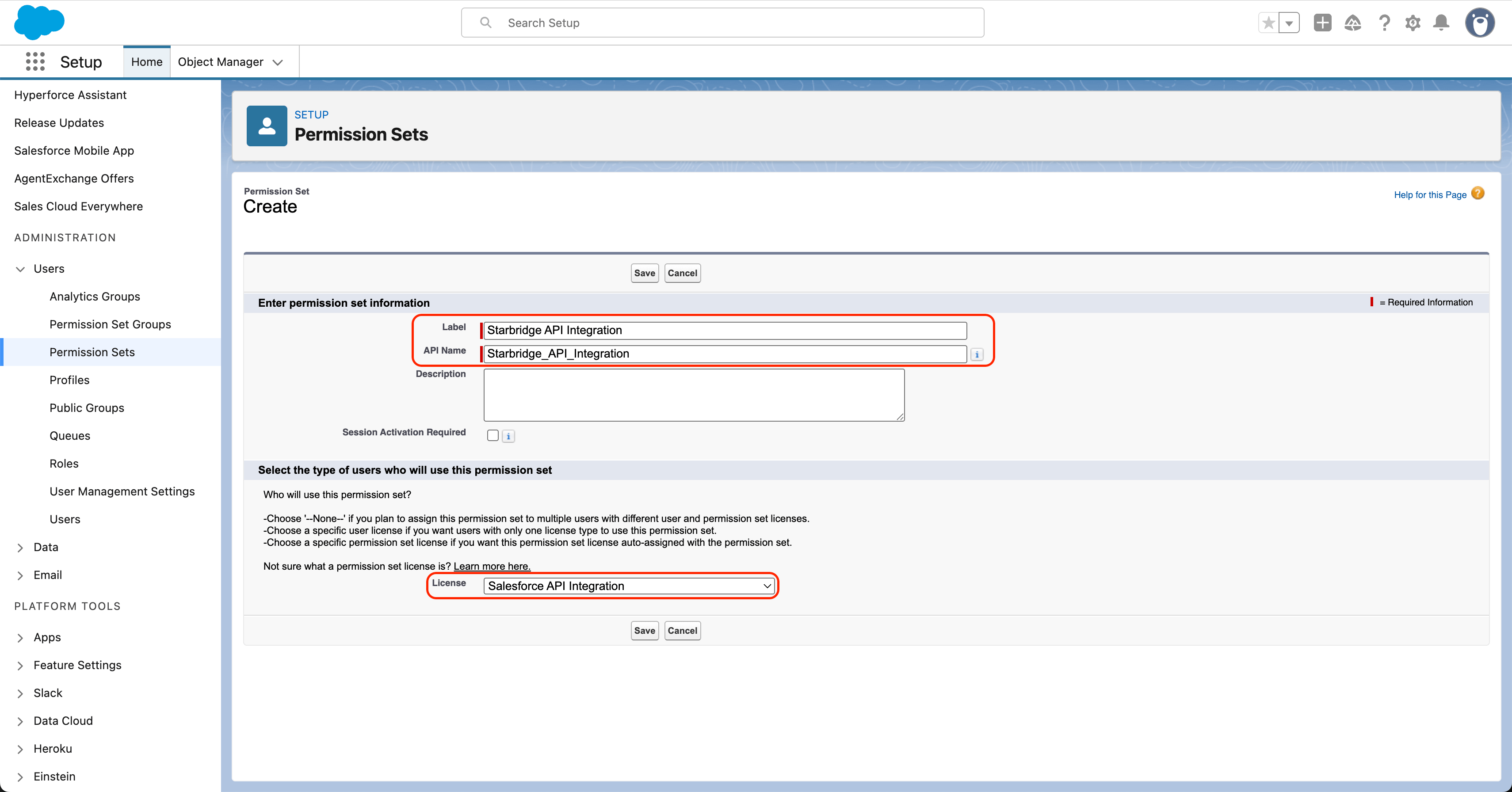
Task: Click the SETUP breadcrumb link
Action: pos(311,114)
